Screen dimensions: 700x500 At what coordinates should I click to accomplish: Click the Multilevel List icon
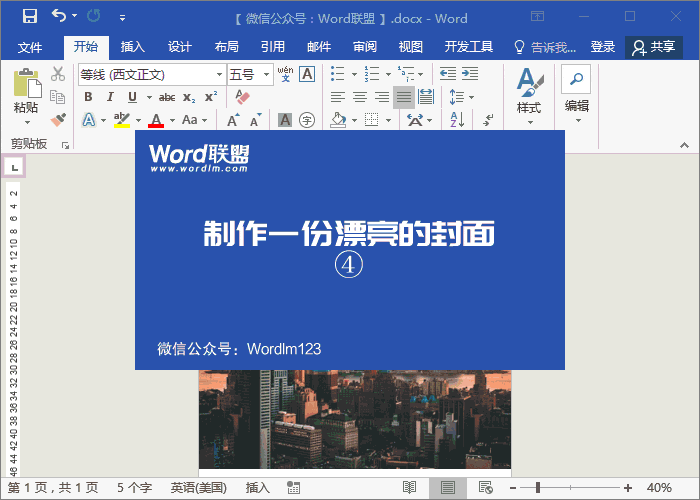pyautogui.click(x=405, y=74)
